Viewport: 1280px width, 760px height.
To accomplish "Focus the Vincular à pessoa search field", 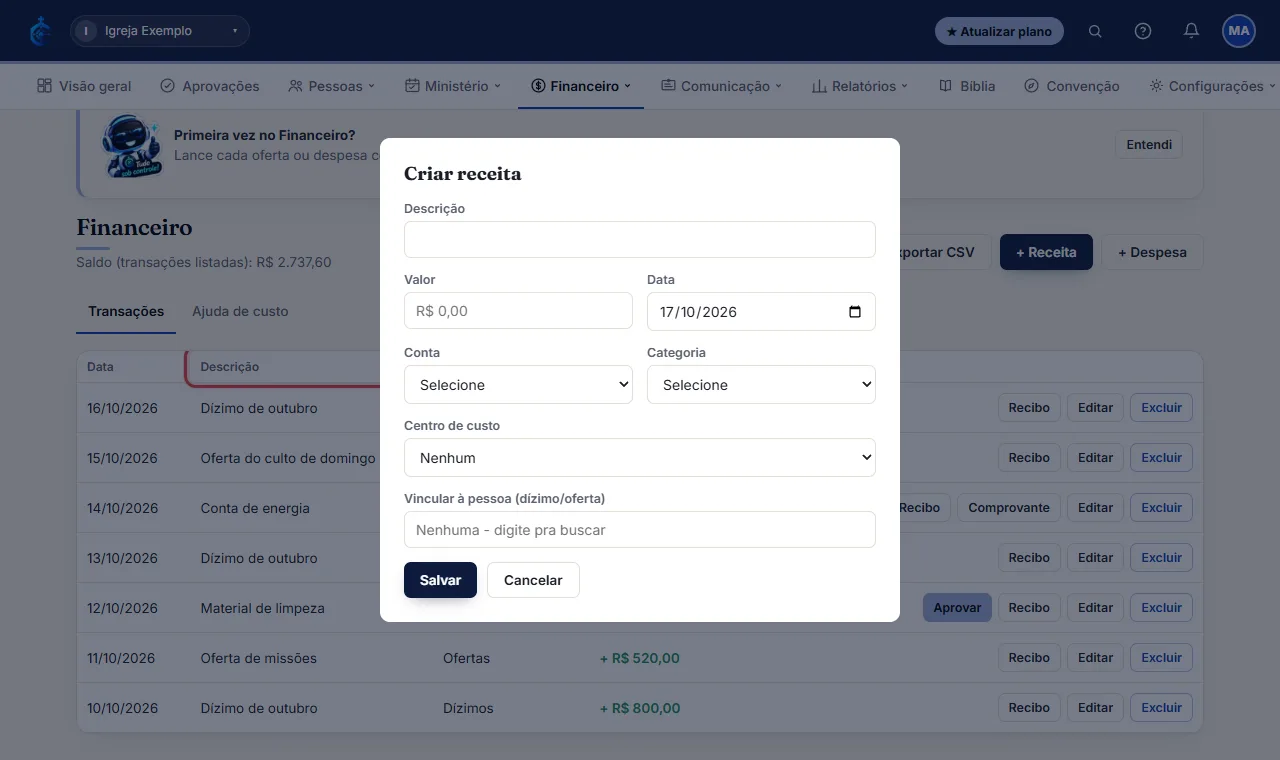I will tap(640, 530).
